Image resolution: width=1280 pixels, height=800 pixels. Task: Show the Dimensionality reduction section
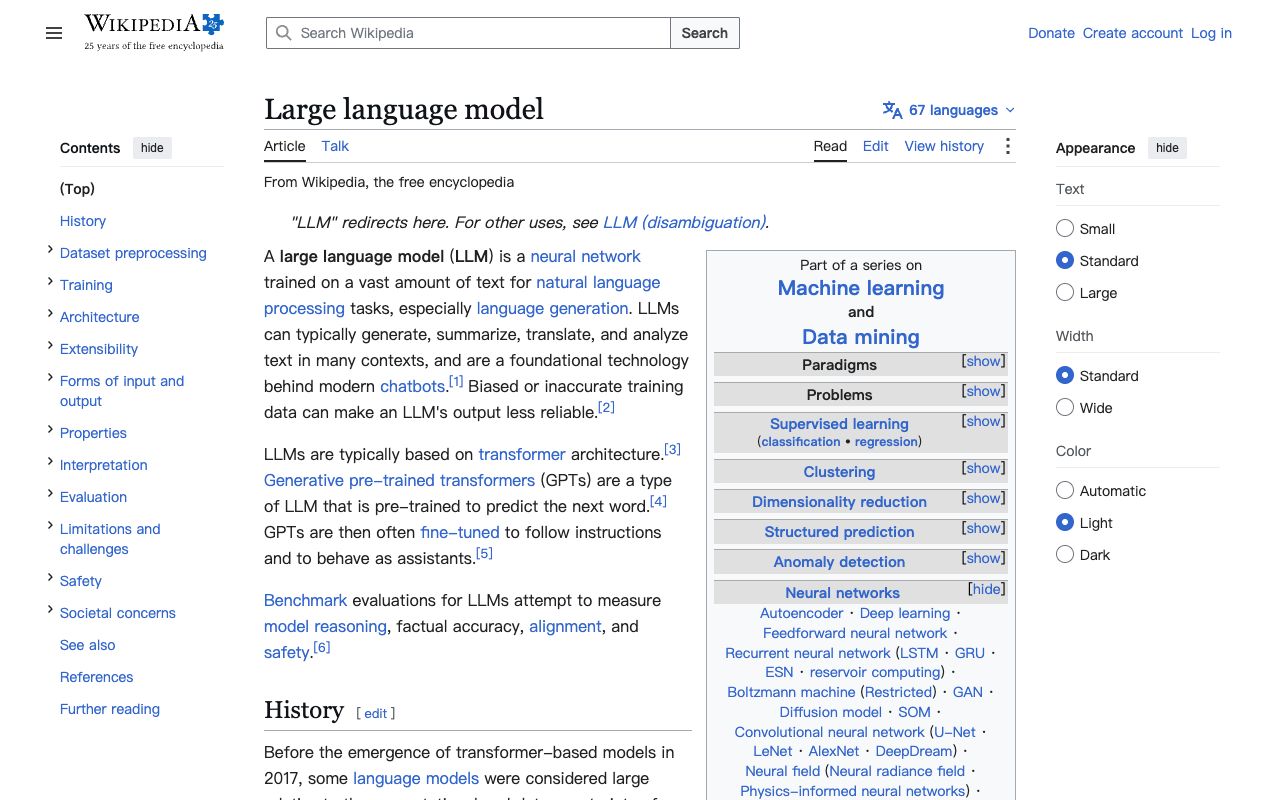pos(983,498)
